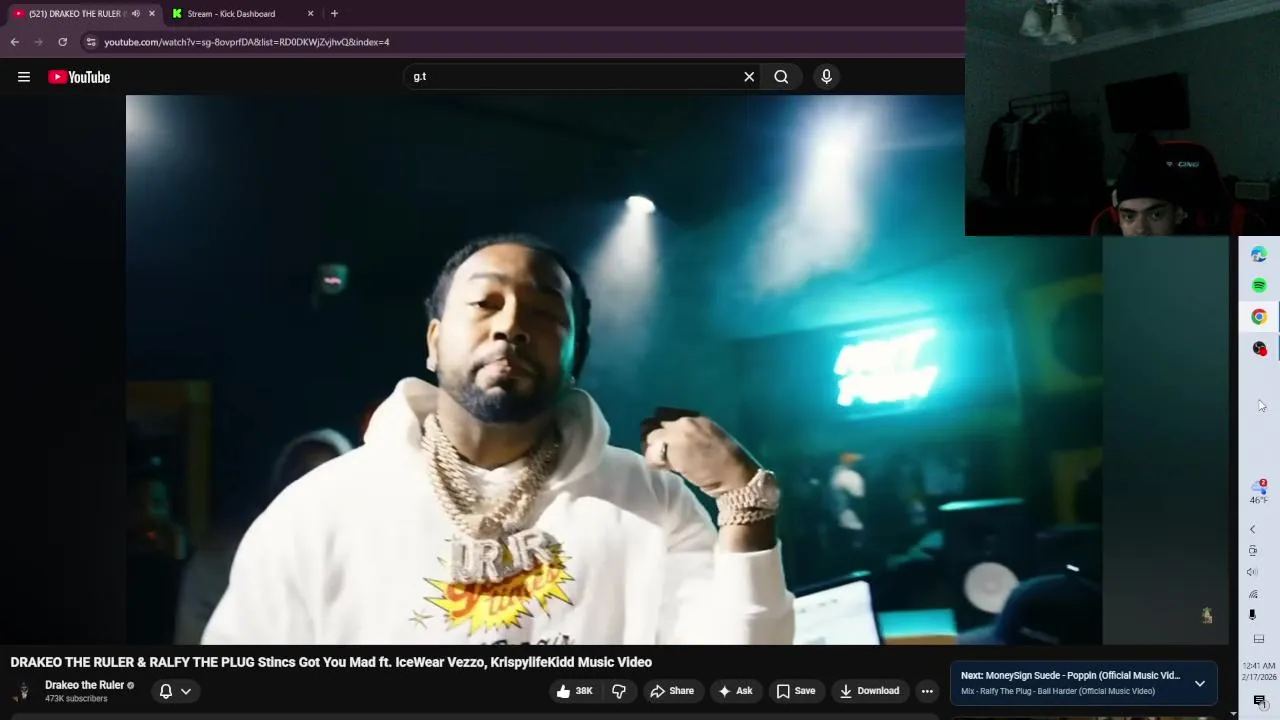Close the Kick Dashboard tab
This screenshot has height=720, width=1280.
pos(310,14)
